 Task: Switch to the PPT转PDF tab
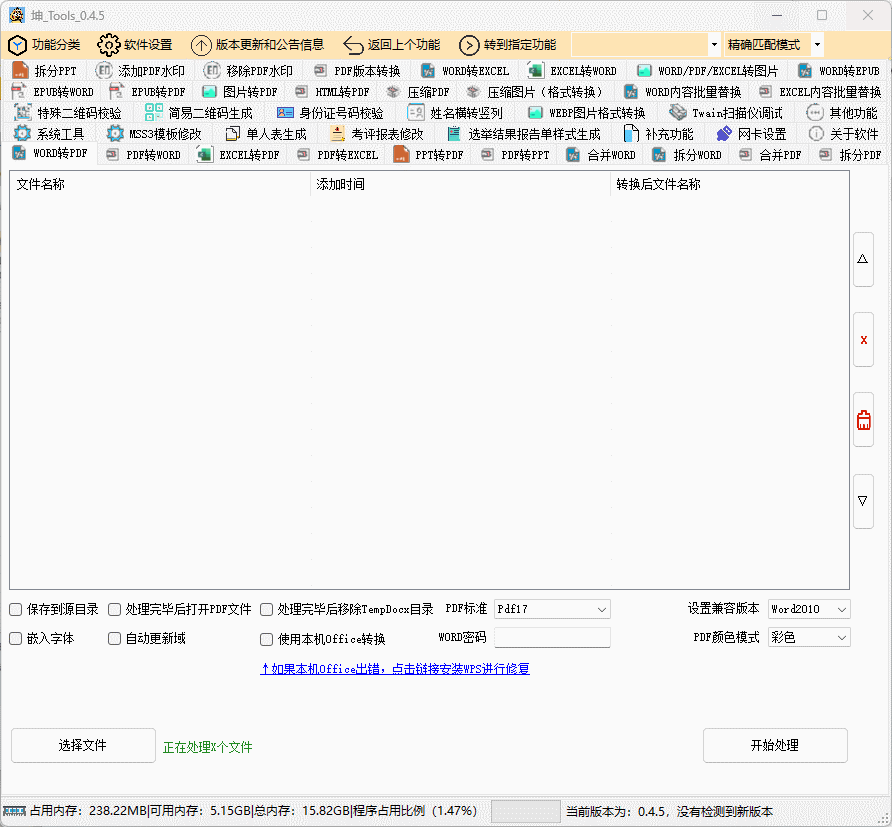pos(428,155)
